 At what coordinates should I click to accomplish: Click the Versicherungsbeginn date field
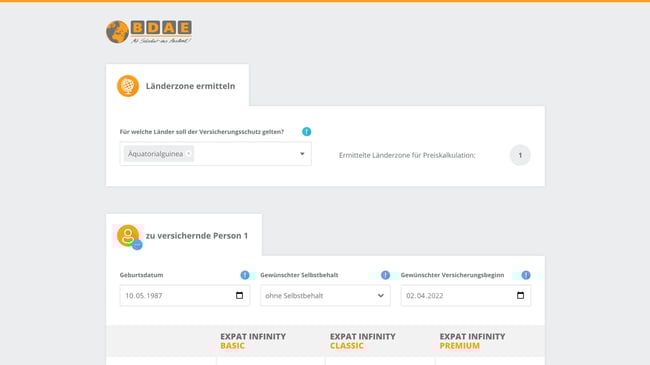click(x=466, y=295)
